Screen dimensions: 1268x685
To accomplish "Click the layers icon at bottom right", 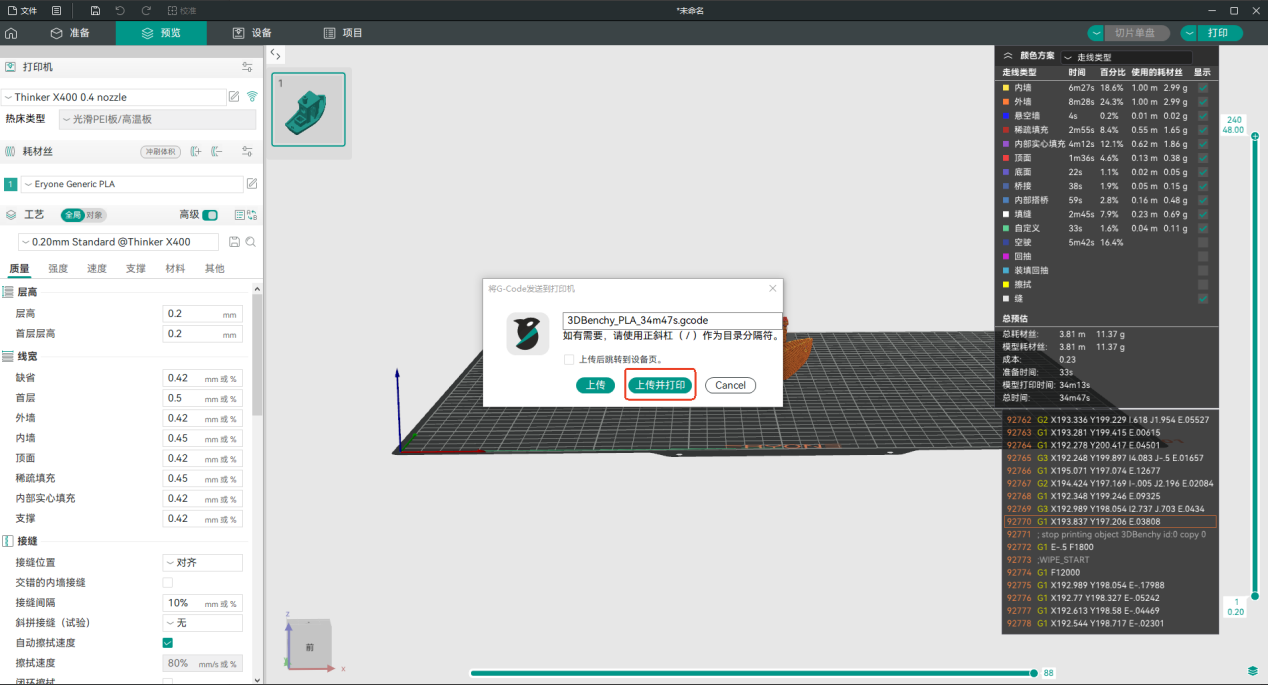I will click(1252, 670).
